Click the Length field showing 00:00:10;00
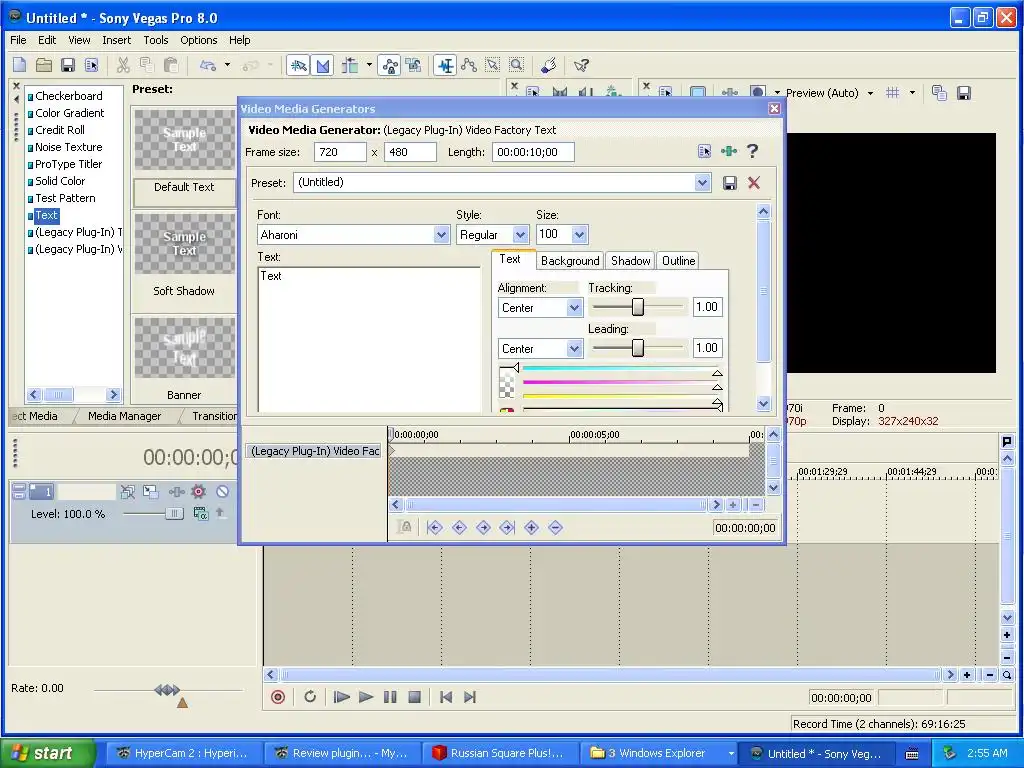 point(534,152)
